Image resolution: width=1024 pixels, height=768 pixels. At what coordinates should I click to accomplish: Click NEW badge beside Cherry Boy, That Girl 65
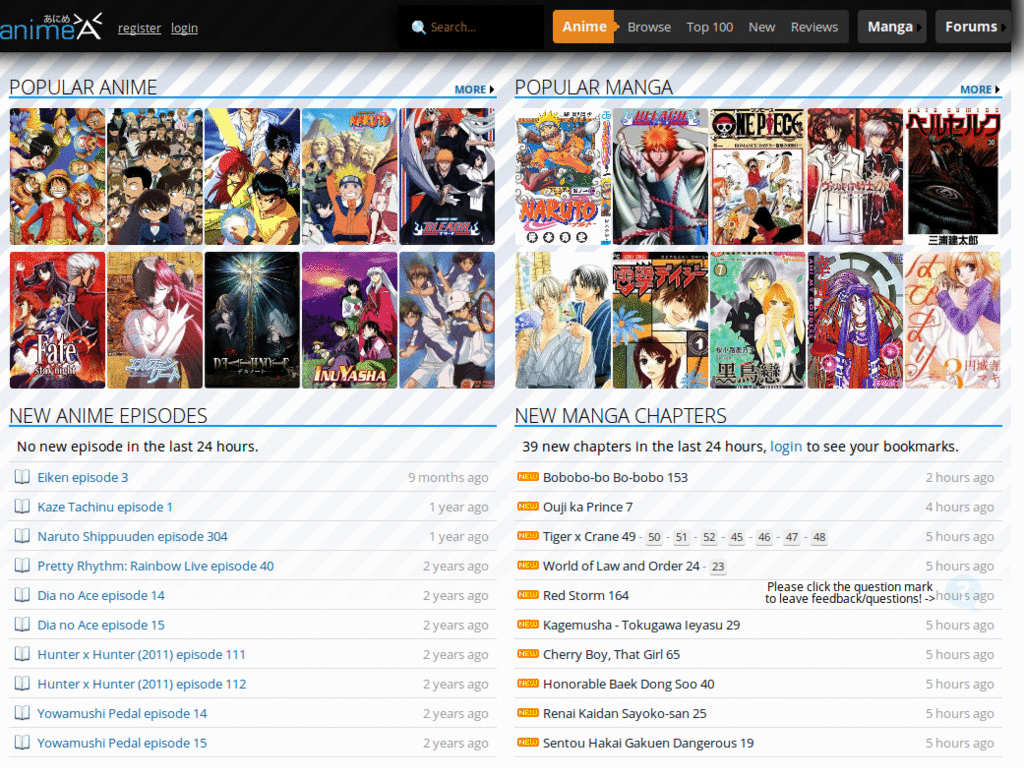click(x=528, y=654)
